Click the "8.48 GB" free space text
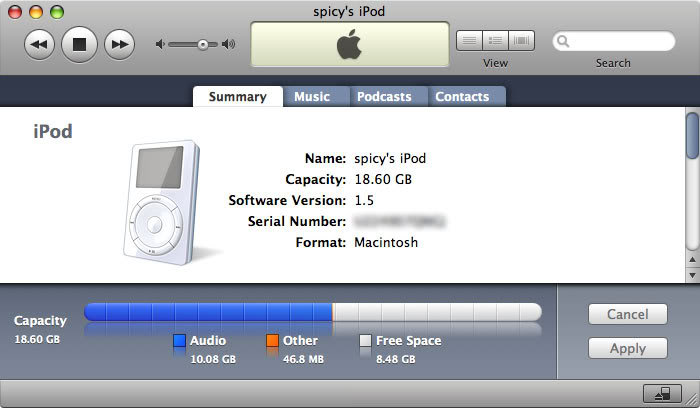The width and height of the screenshot is (700, 408). (396, 359)
